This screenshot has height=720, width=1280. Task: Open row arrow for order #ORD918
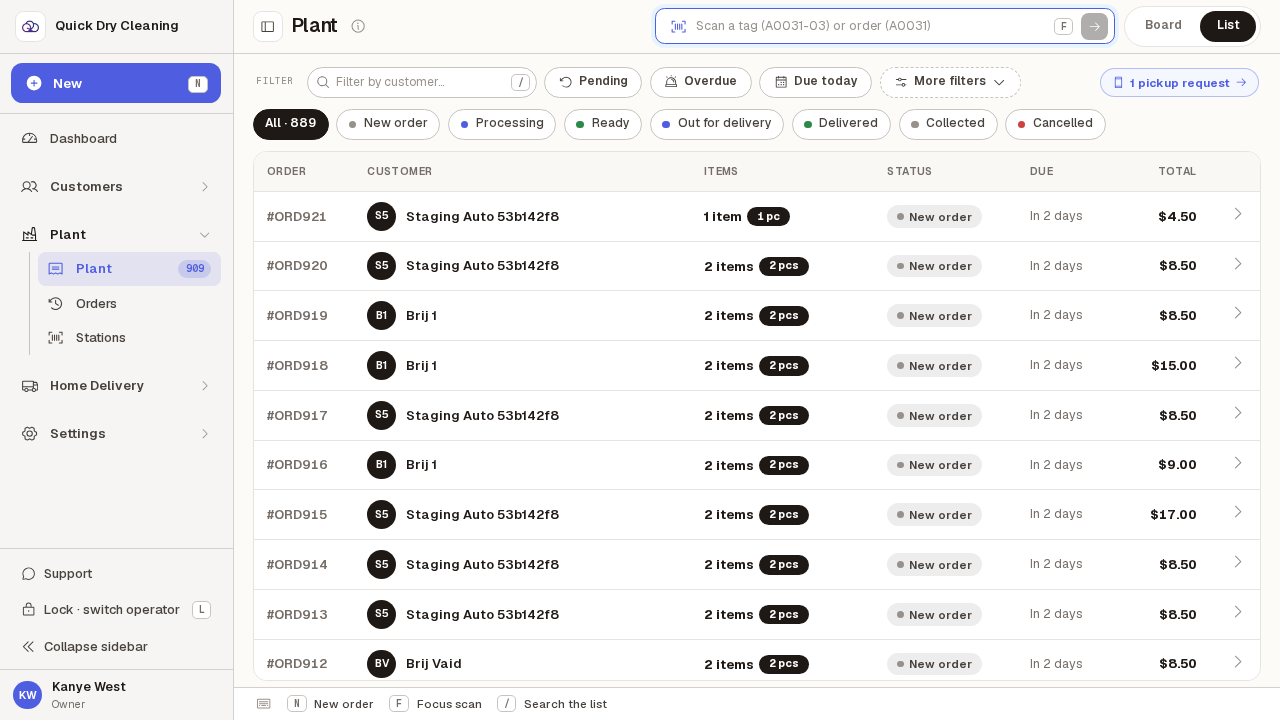tap(1238, 363)
